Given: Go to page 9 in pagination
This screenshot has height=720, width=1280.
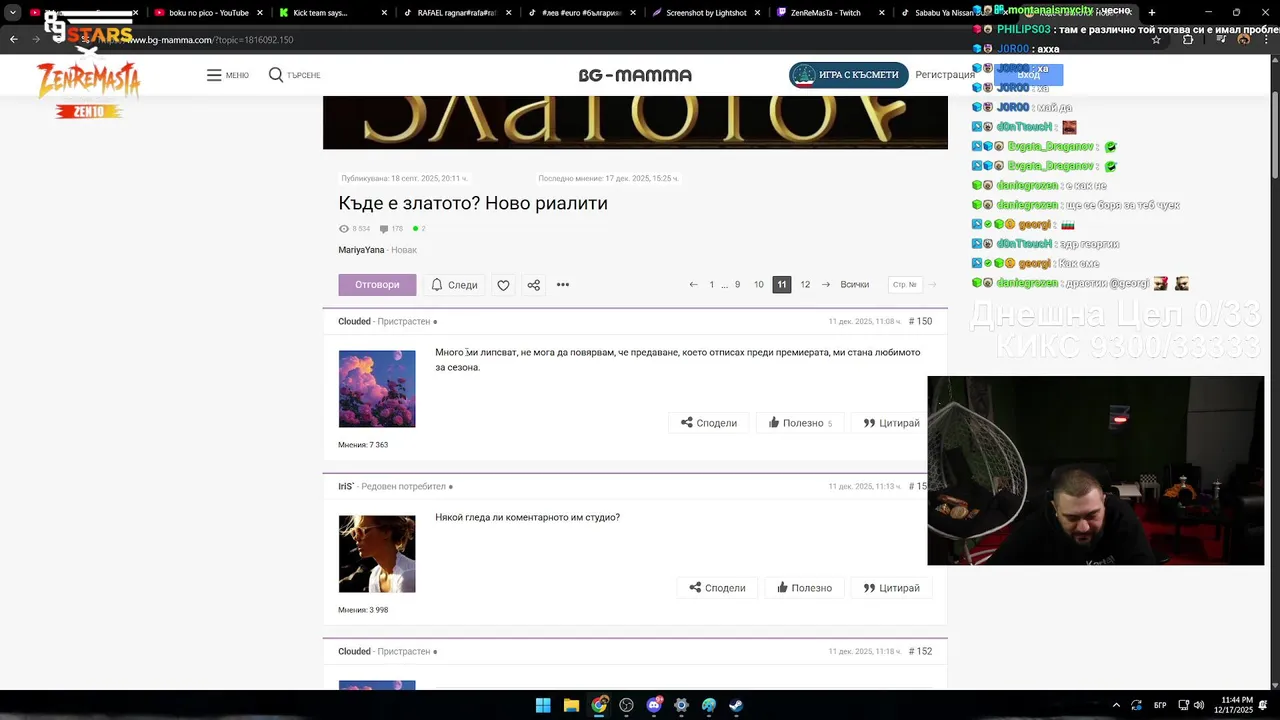Looking at the screenshot, I should 737,285.
